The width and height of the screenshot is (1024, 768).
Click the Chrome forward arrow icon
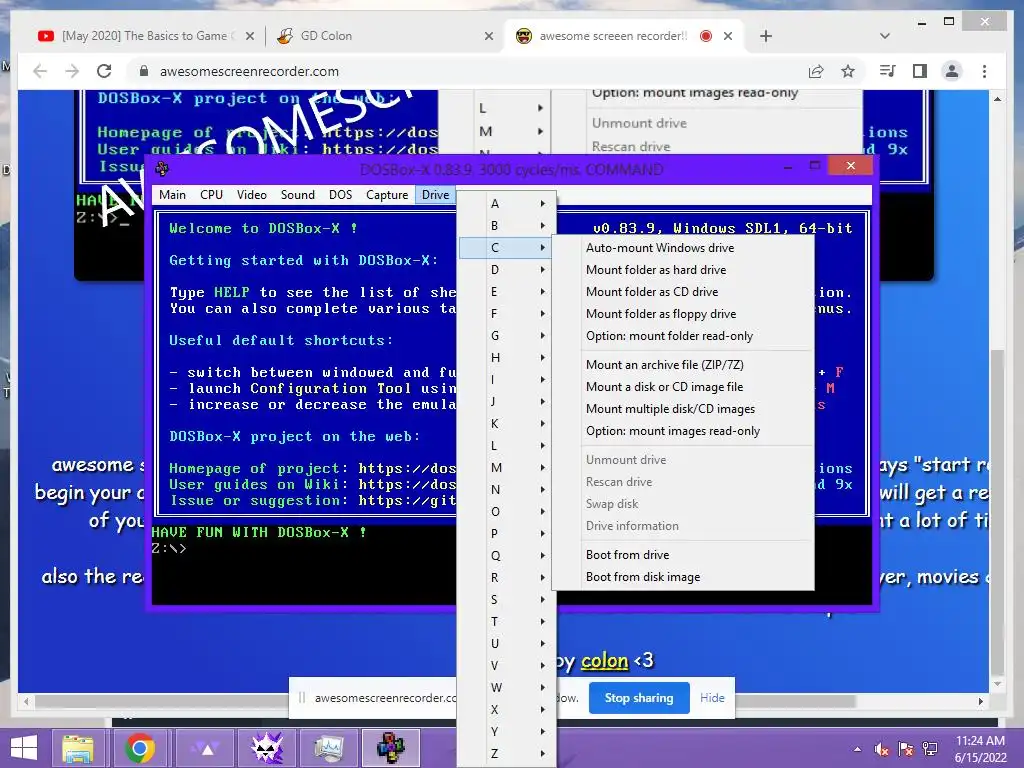pyautogui.click(x=72, y=71)
